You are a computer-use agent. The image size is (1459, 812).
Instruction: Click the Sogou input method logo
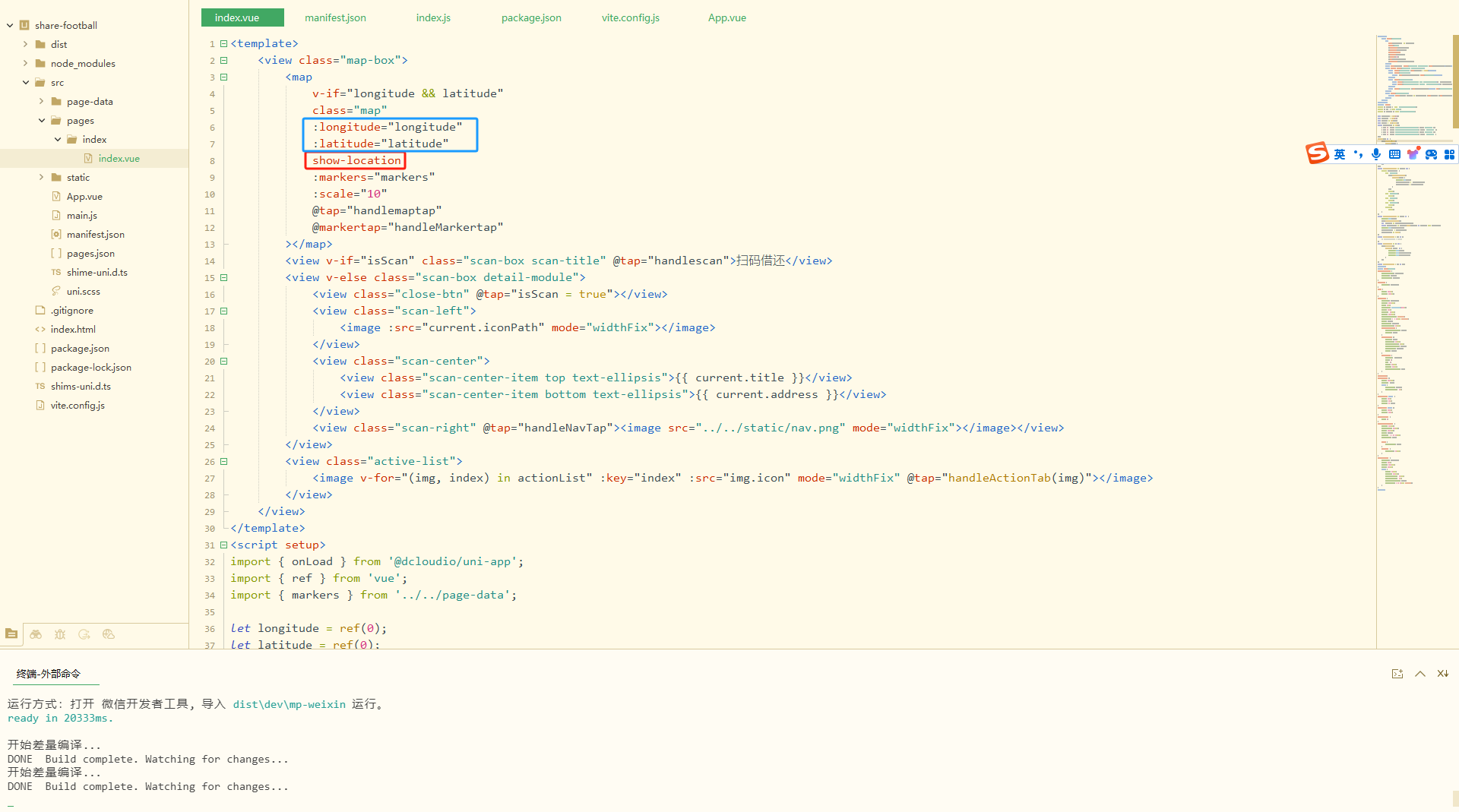click(x=1318, y=153)
